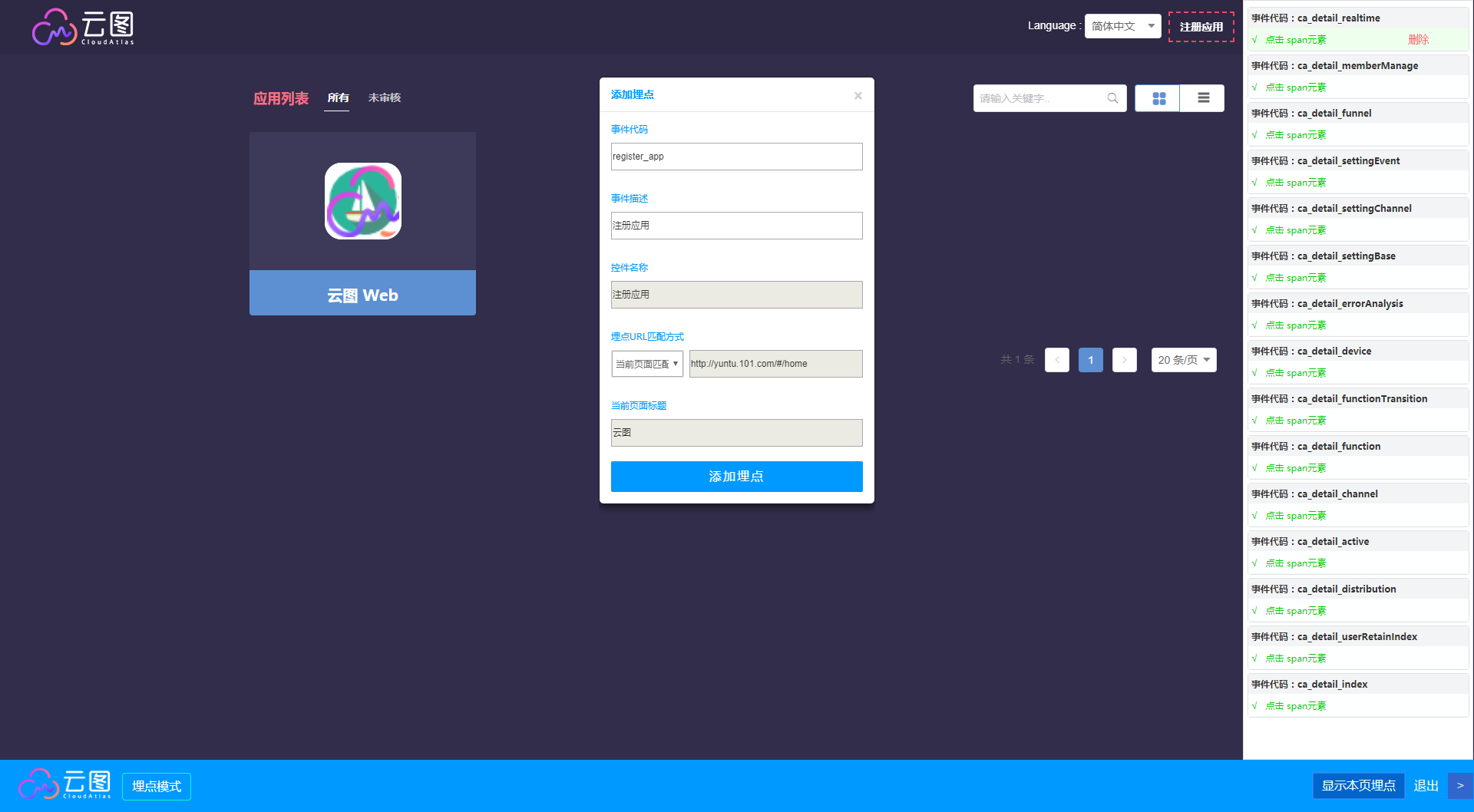Toggle 埋点模式 tracking mode button
Image resolution: width=1474 pixels, height=812 pixels.
[x=157, y=787]
